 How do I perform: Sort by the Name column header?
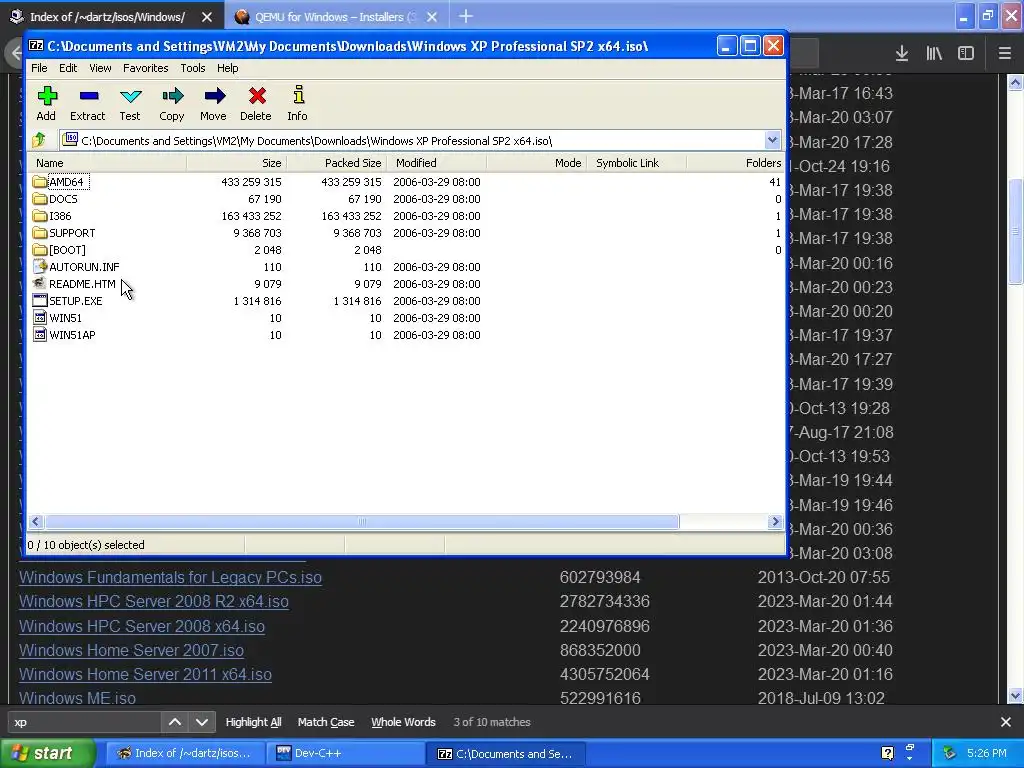108,163
